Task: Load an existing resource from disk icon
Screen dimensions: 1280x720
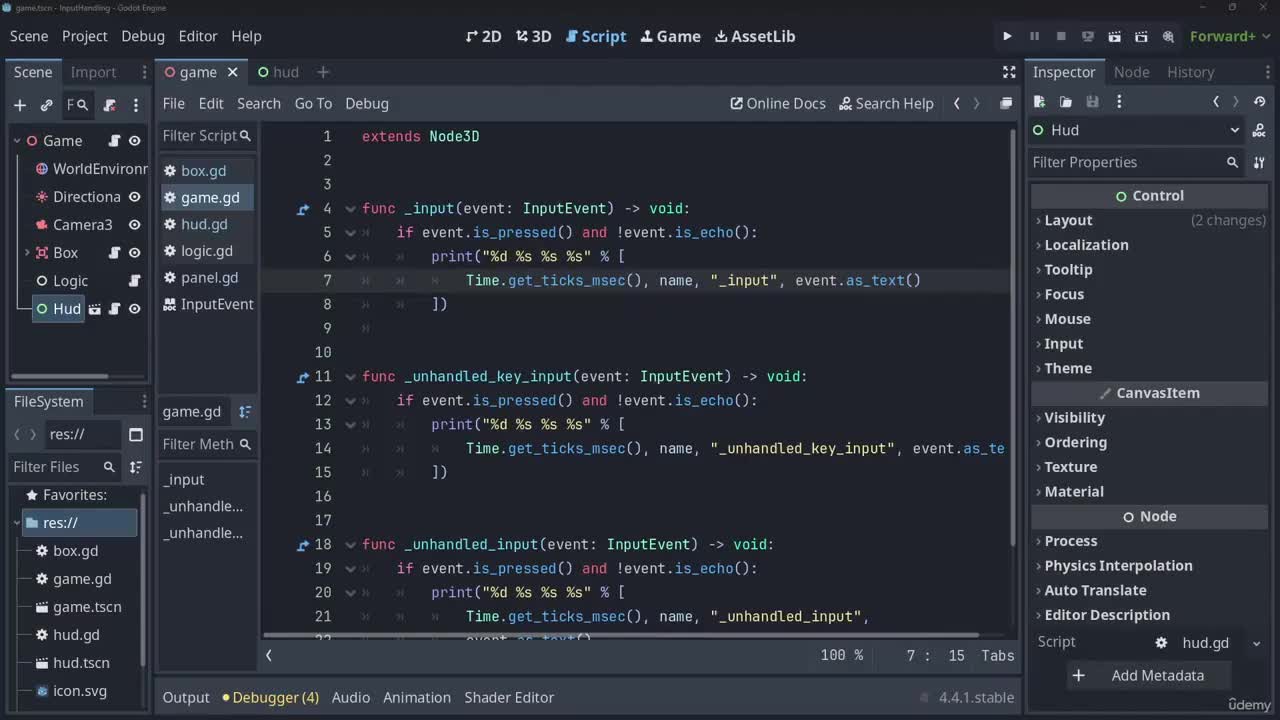Action: pos(1066,101)
